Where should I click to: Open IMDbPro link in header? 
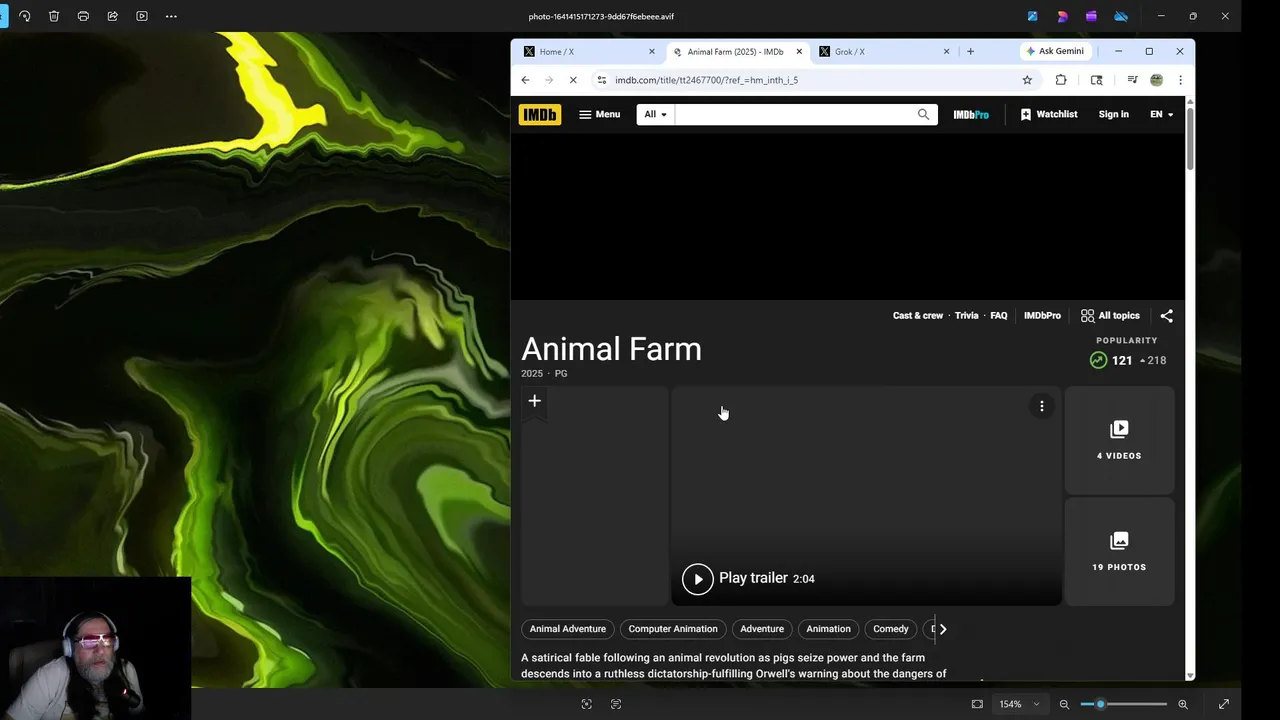coord(971,115)
